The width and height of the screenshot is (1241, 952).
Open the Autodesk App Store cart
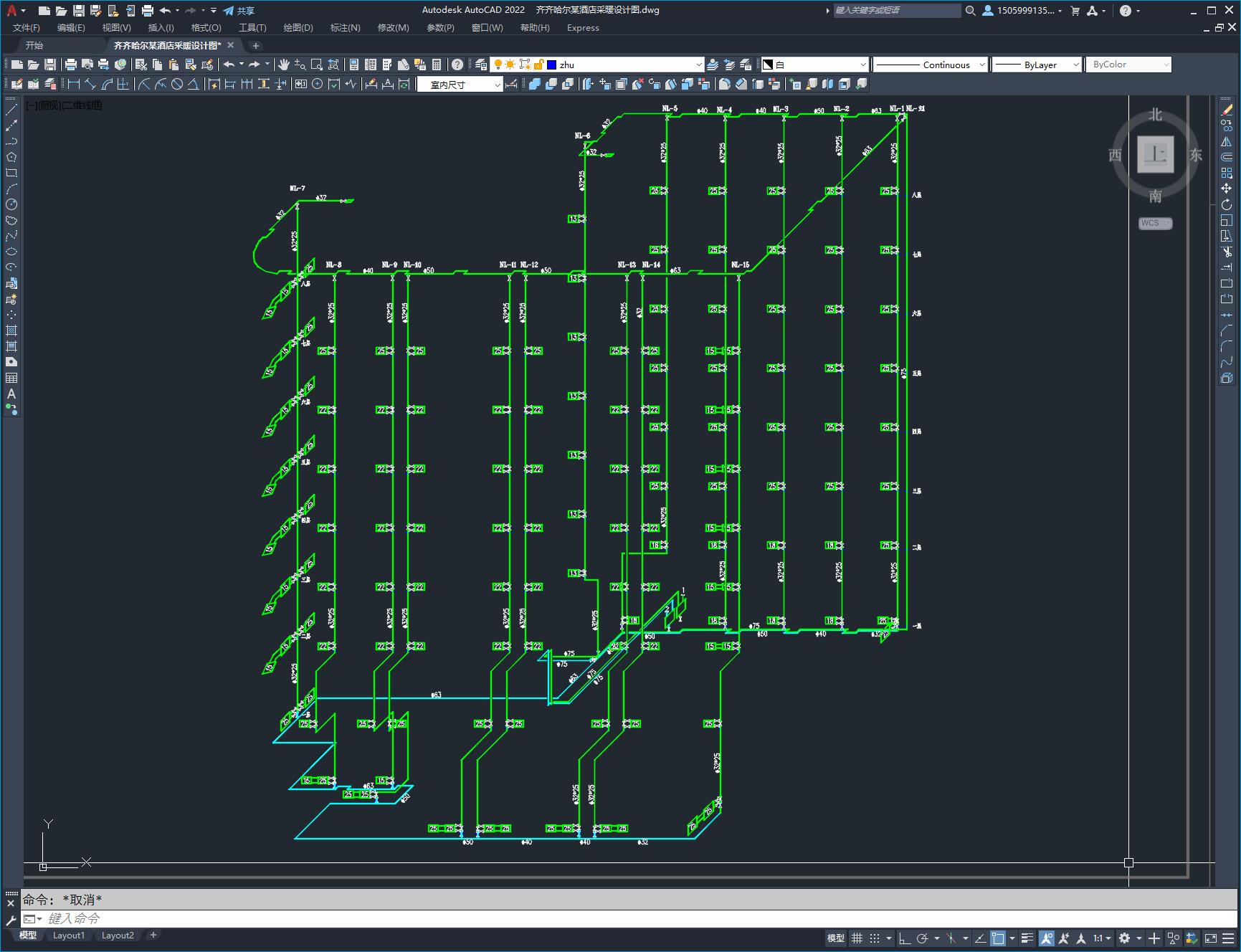(1075, 11)
